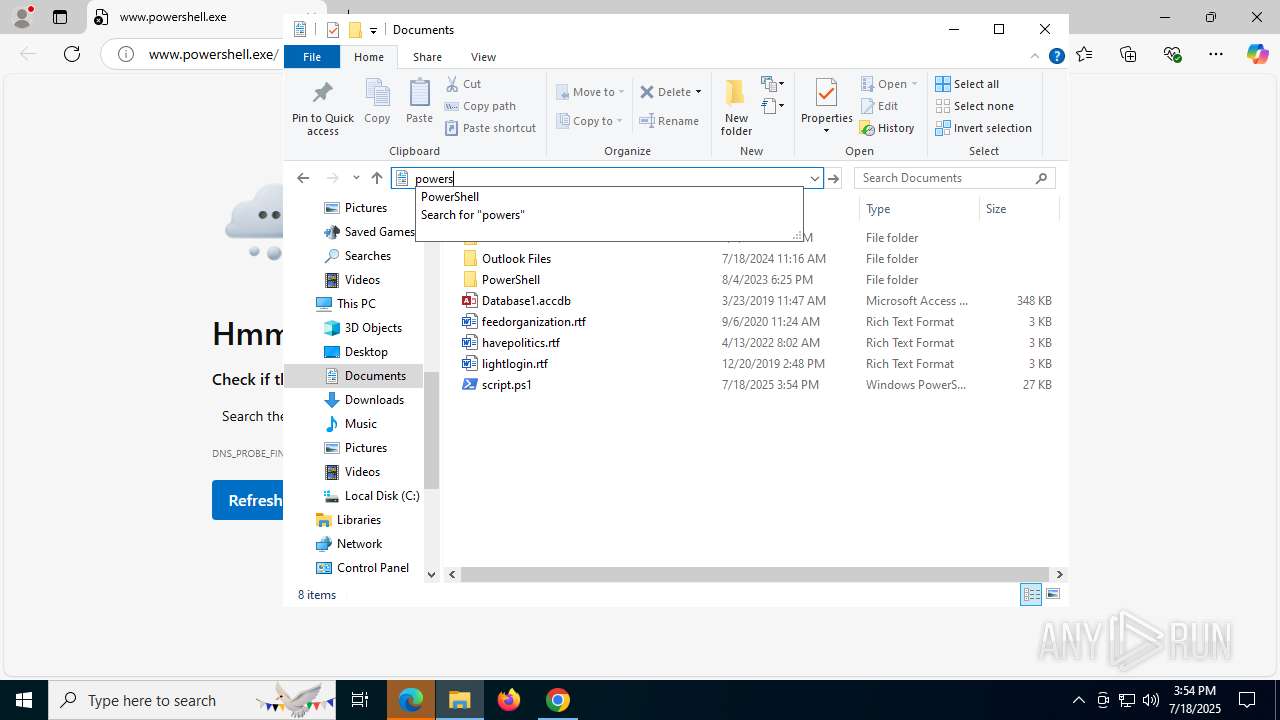
Task: Reload the Edge browser page
Action: coord(72,54)
